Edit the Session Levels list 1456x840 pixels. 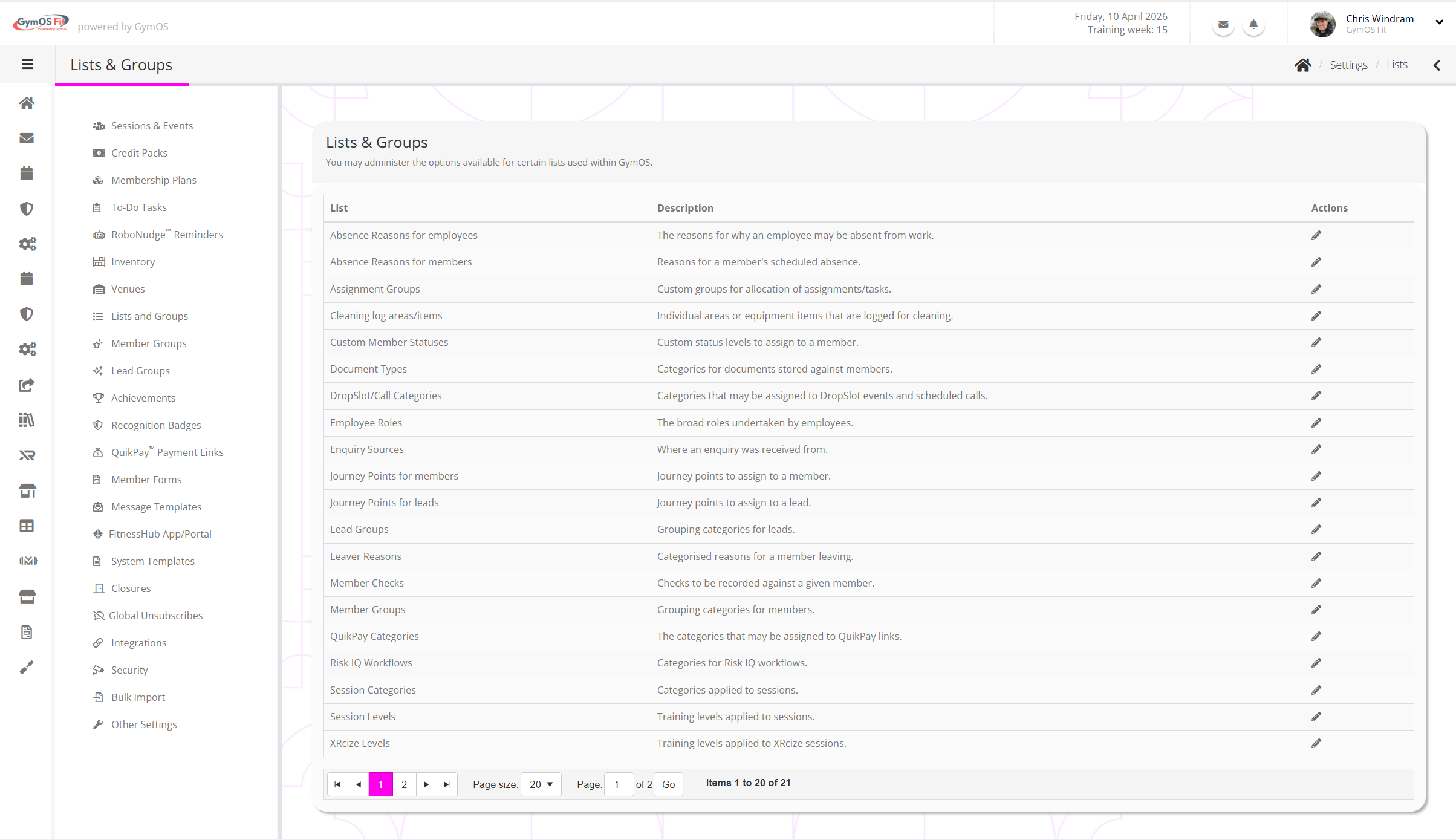point(1316,717)
